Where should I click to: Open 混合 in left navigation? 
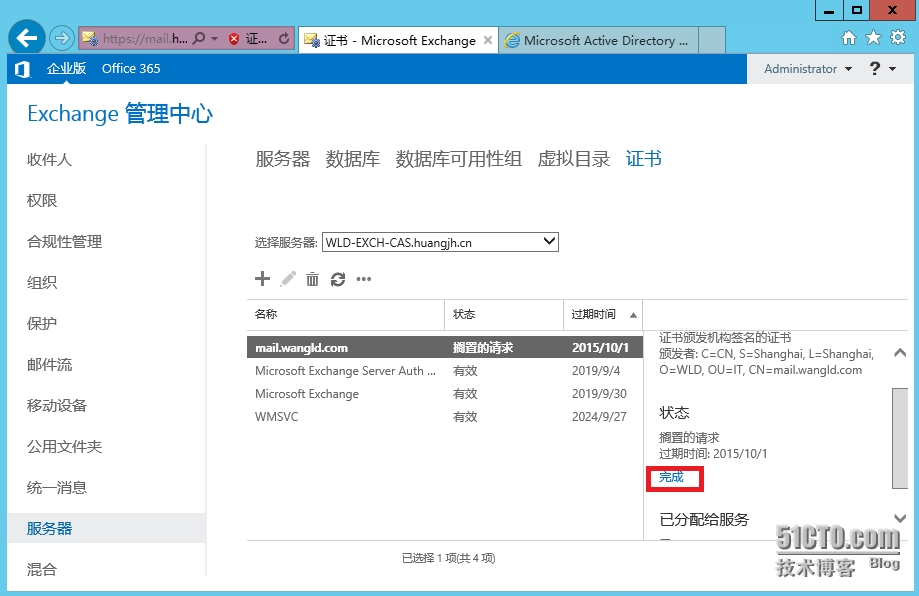click(x=42, y=569)
